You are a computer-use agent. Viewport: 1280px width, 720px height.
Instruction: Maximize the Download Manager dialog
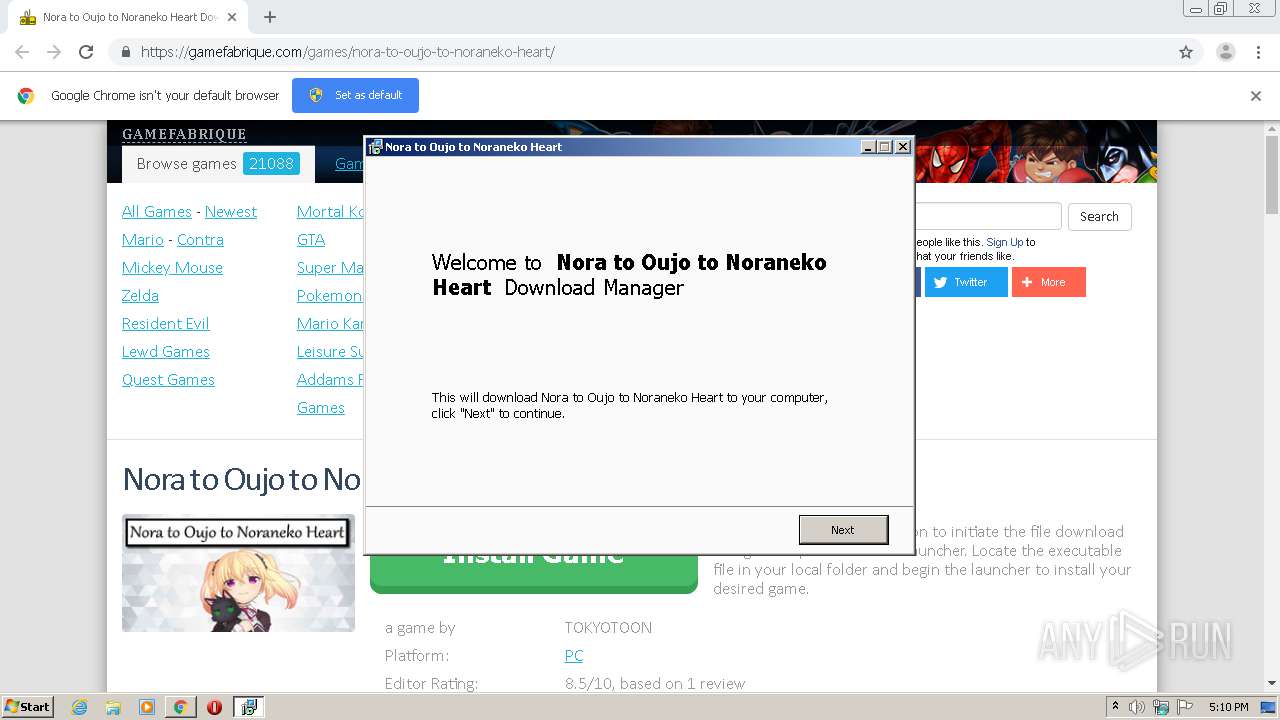pos(884,147)
